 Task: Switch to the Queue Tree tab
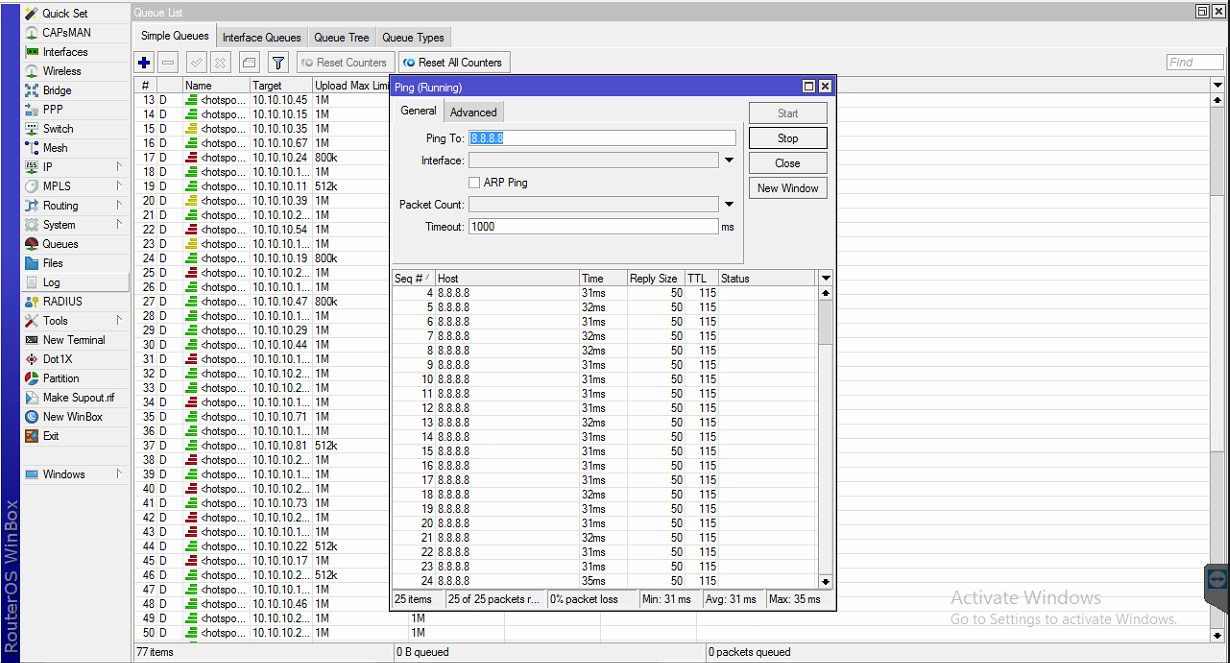tap(341, 38)
